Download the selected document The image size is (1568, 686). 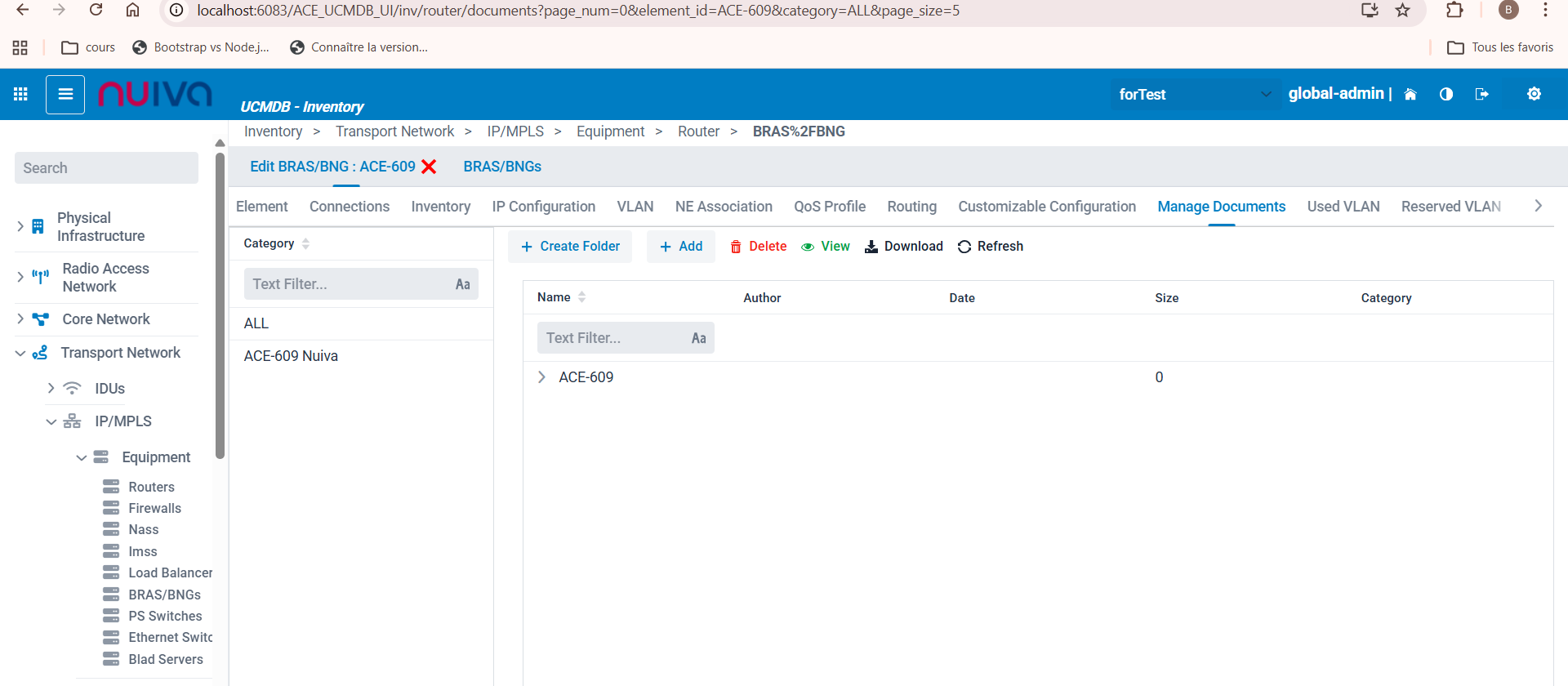[903, 247]
